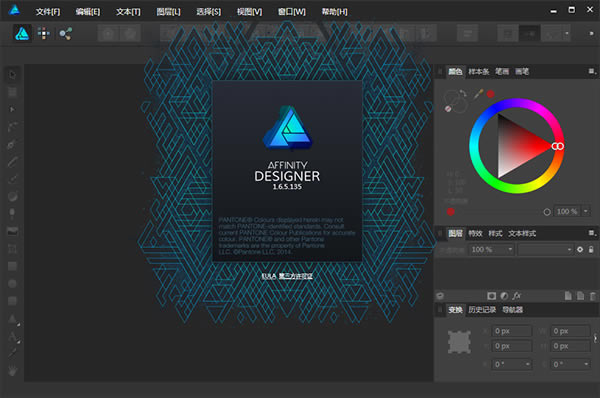Viewport: 600px width, 398px height.
Task: Toggle stroke/fill colour selector circles
Action: tap(455, 101)
